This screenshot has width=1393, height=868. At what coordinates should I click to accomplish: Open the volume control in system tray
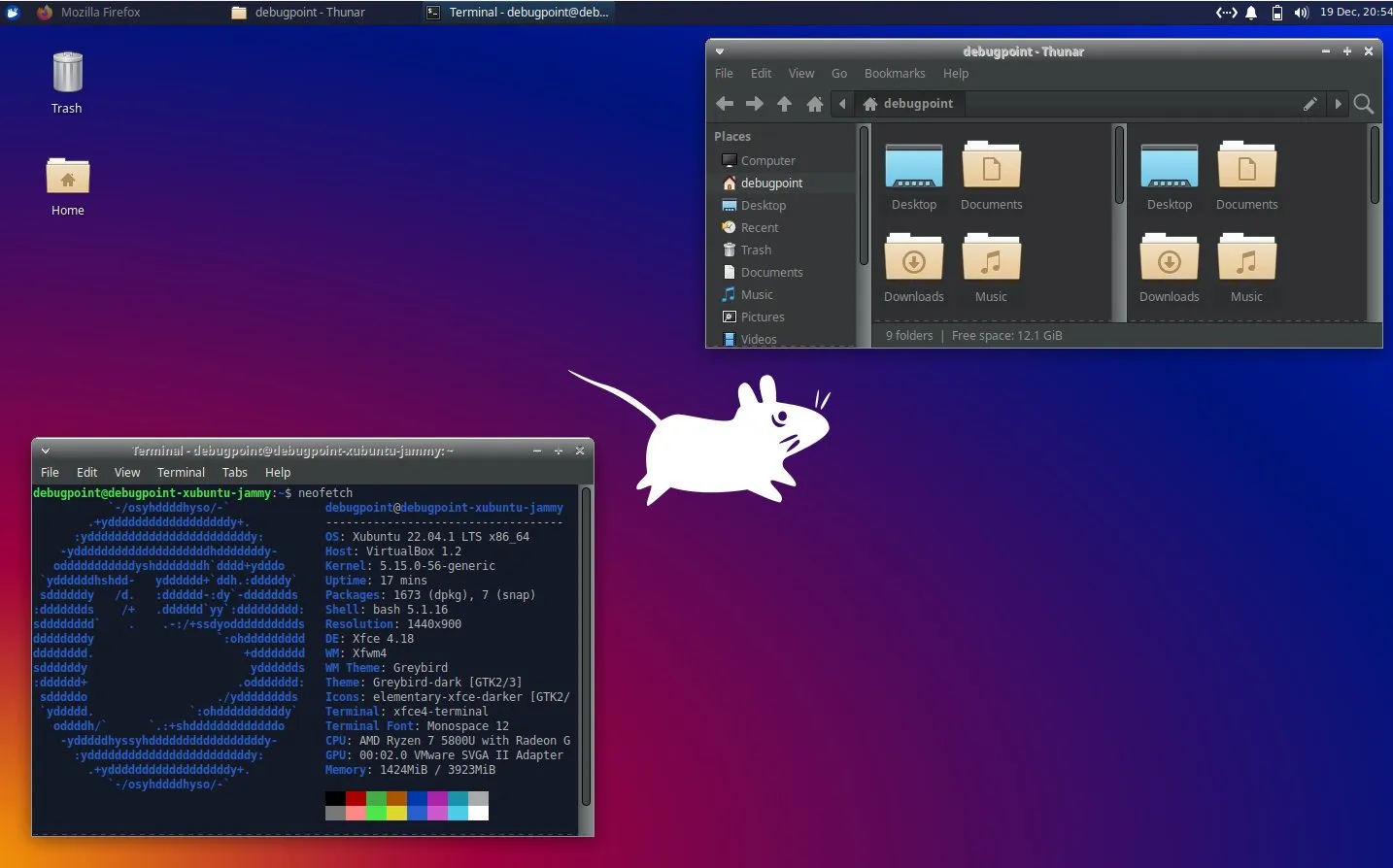(1301, 13)
